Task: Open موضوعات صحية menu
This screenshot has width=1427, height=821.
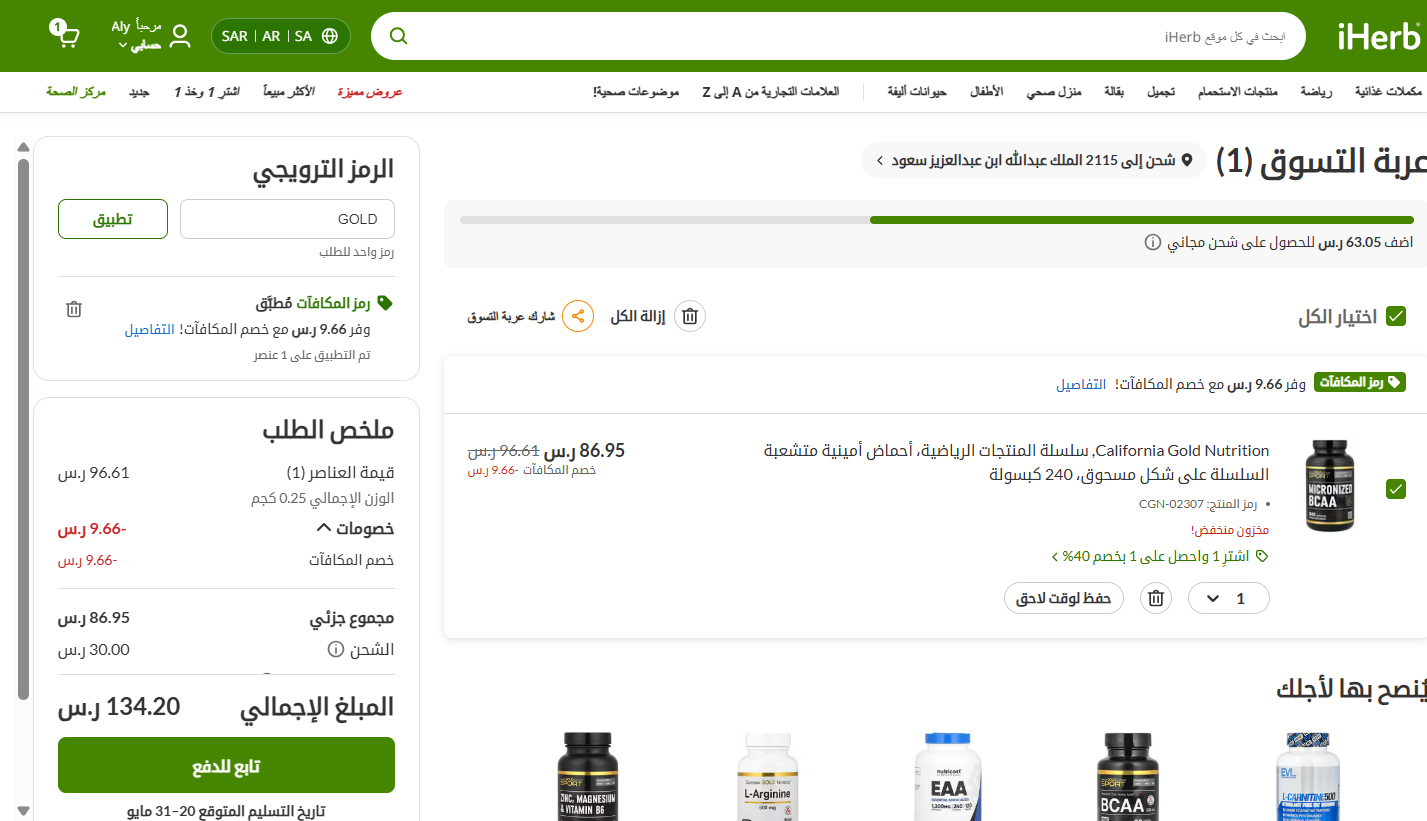Action: click(636, 91)
